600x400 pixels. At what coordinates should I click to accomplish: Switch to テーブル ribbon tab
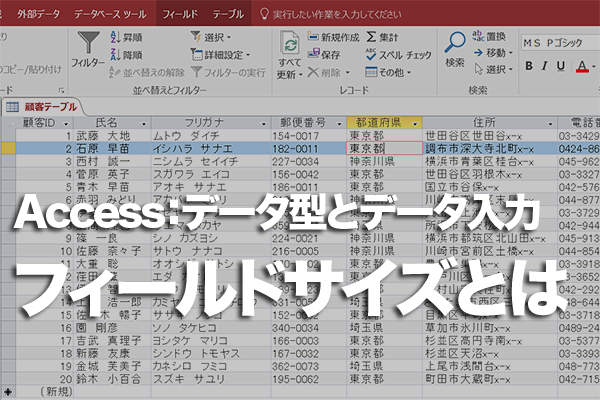228,14
